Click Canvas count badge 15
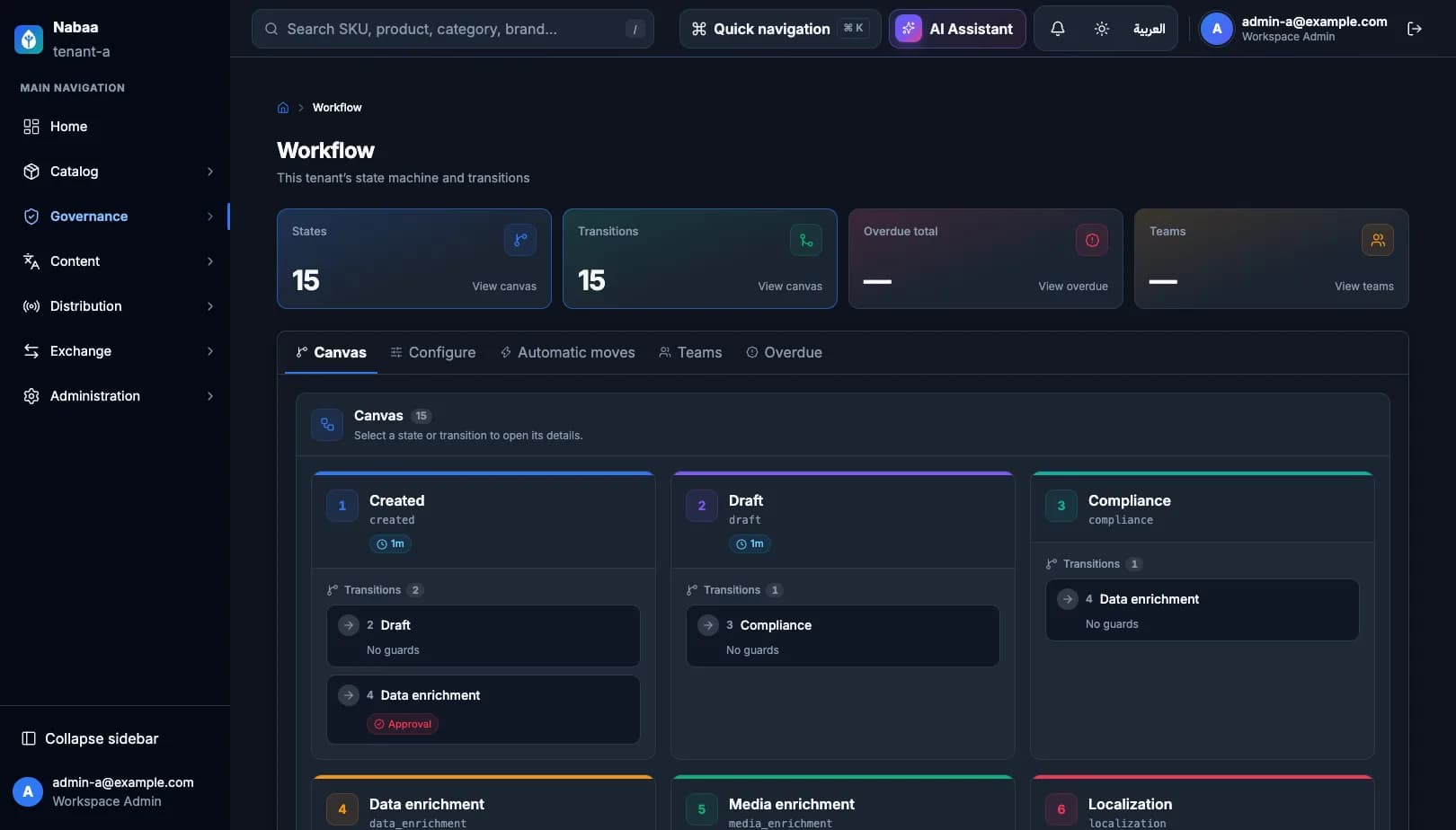Viewport: 1456px width, 830px height. coord(421,416)
